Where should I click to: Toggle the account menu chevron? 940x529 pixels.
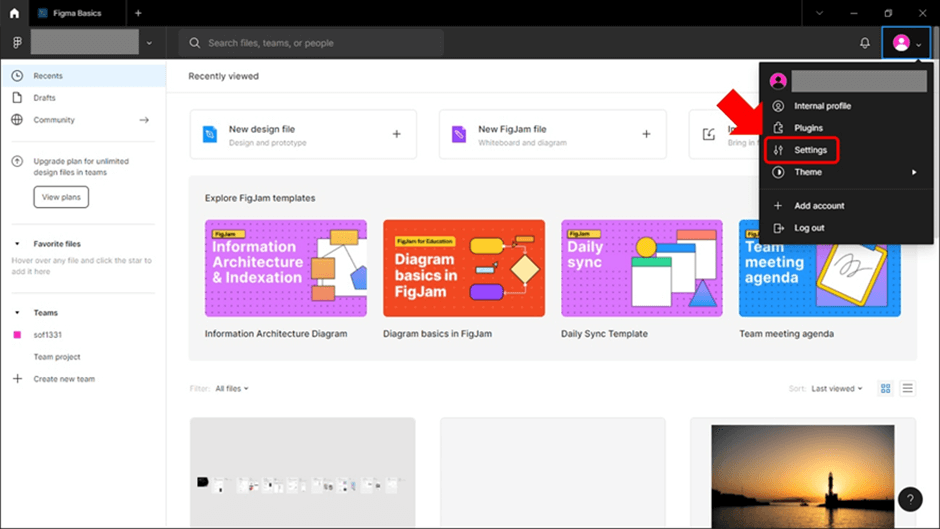918,44
